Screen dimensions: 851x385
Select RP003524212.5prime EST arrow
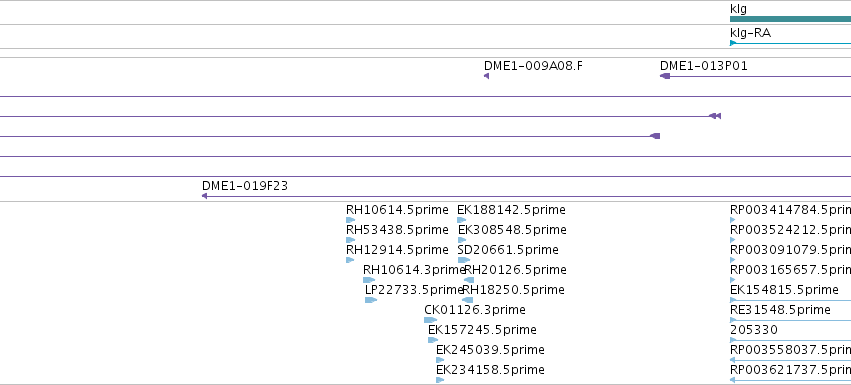coord(733,240)
